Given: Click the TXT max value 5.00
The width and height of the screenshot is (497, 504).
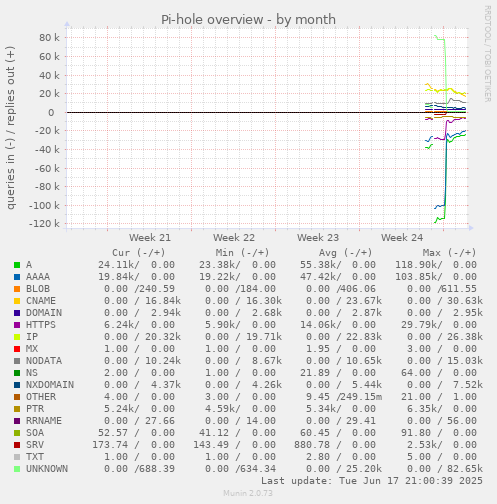Looking at the screenshot, I should click(x=419, y=457).
